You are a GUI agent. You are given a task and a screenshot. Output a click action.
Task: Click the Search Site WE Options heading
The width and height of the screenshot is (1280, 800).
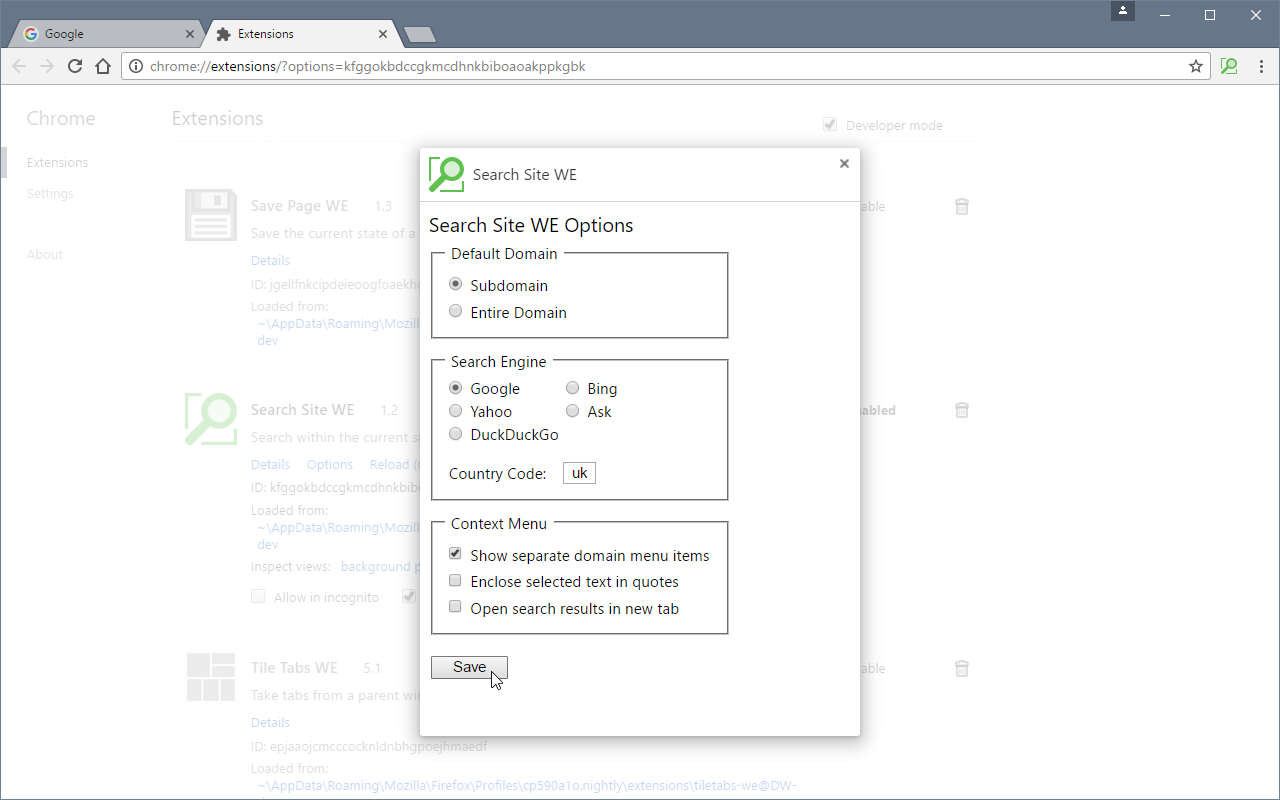(x=531, y=225)
